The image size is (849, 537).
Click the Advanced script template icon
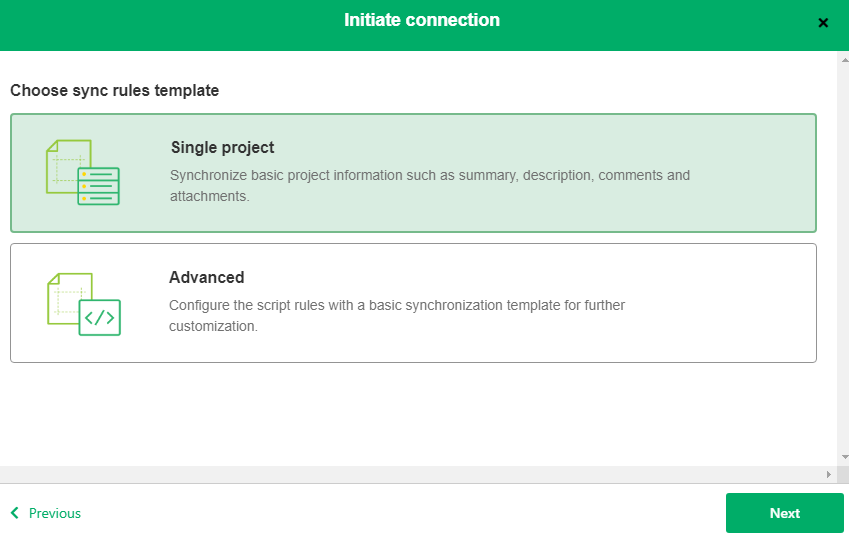tap(84, 304)
